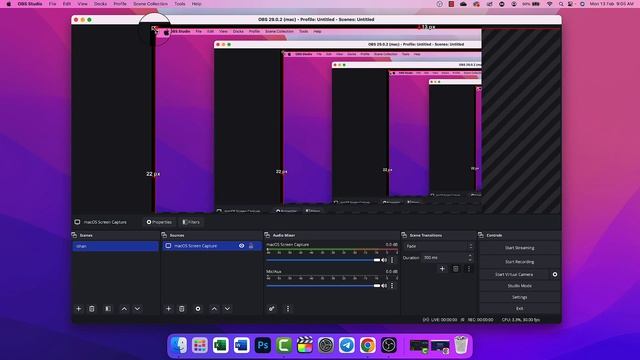The width and height of the screenshot is (640, 360).
Task: Open File menu
Action: [x=53, y=4]
